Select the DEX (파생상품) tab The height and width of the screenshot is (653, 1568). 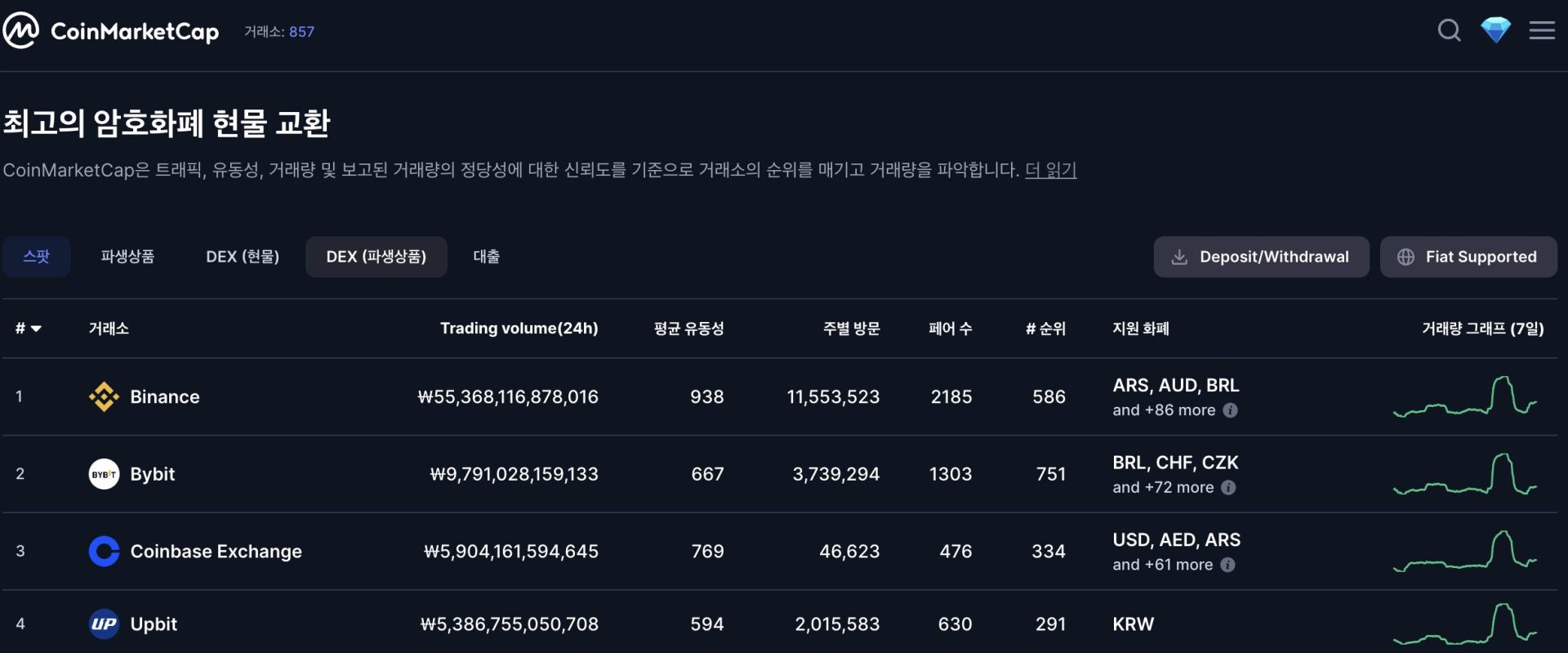click(376, 257)
